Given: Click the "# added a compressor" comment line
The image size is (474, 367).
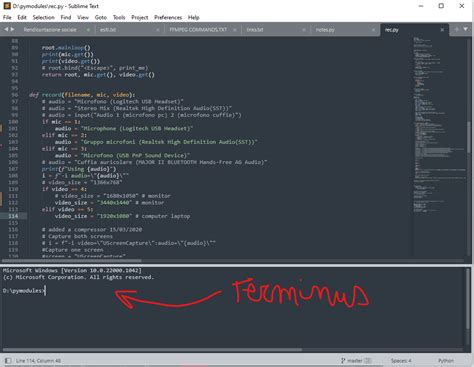Looking at the screenshot, I should click(92, 229).
